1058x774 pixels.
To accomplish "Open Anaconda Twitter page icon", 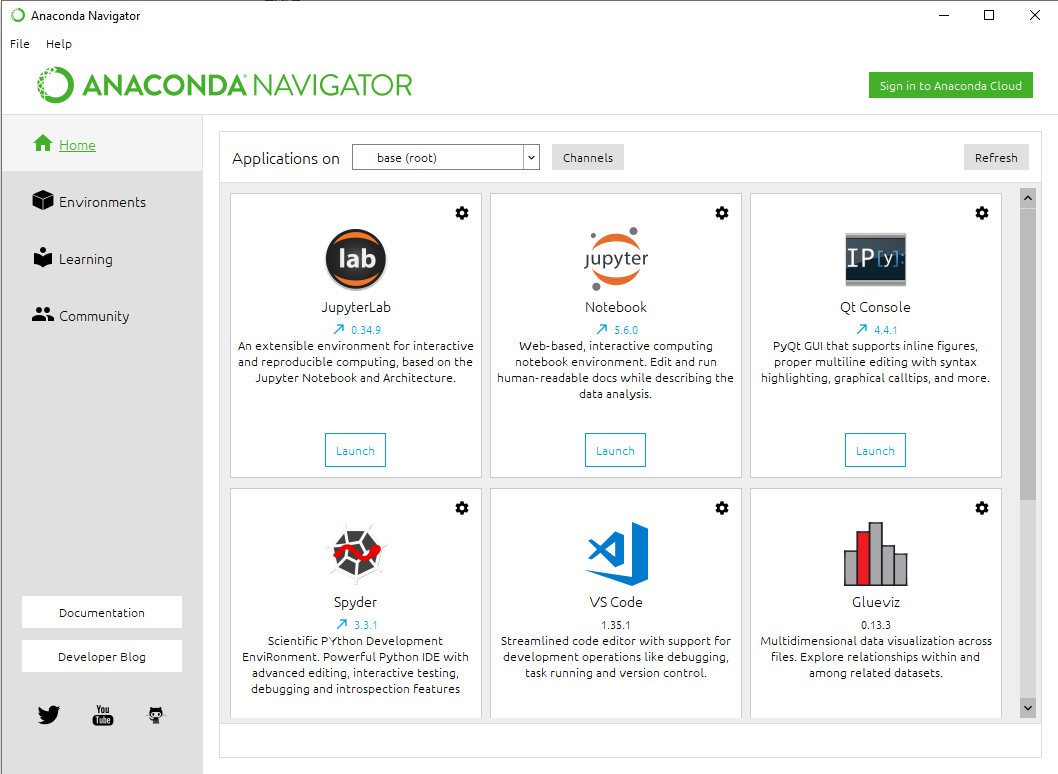I will pyautogui.click(x=49, y=715).
